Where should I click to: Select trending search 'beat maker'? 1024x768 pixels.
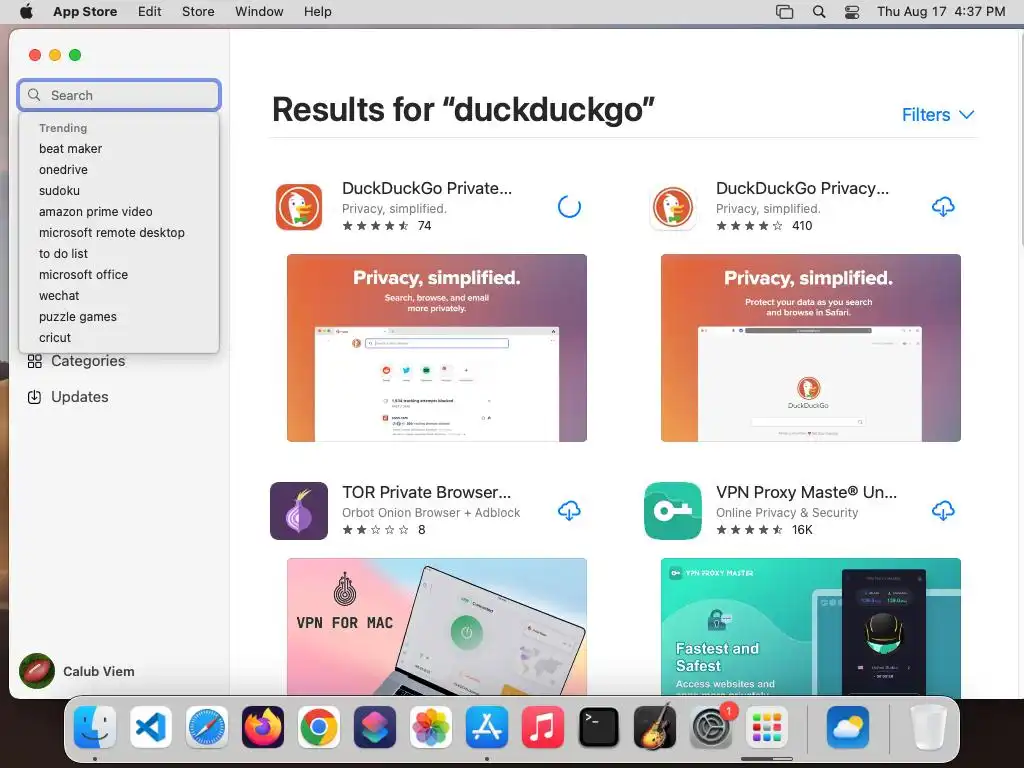[x=71, y=149]
